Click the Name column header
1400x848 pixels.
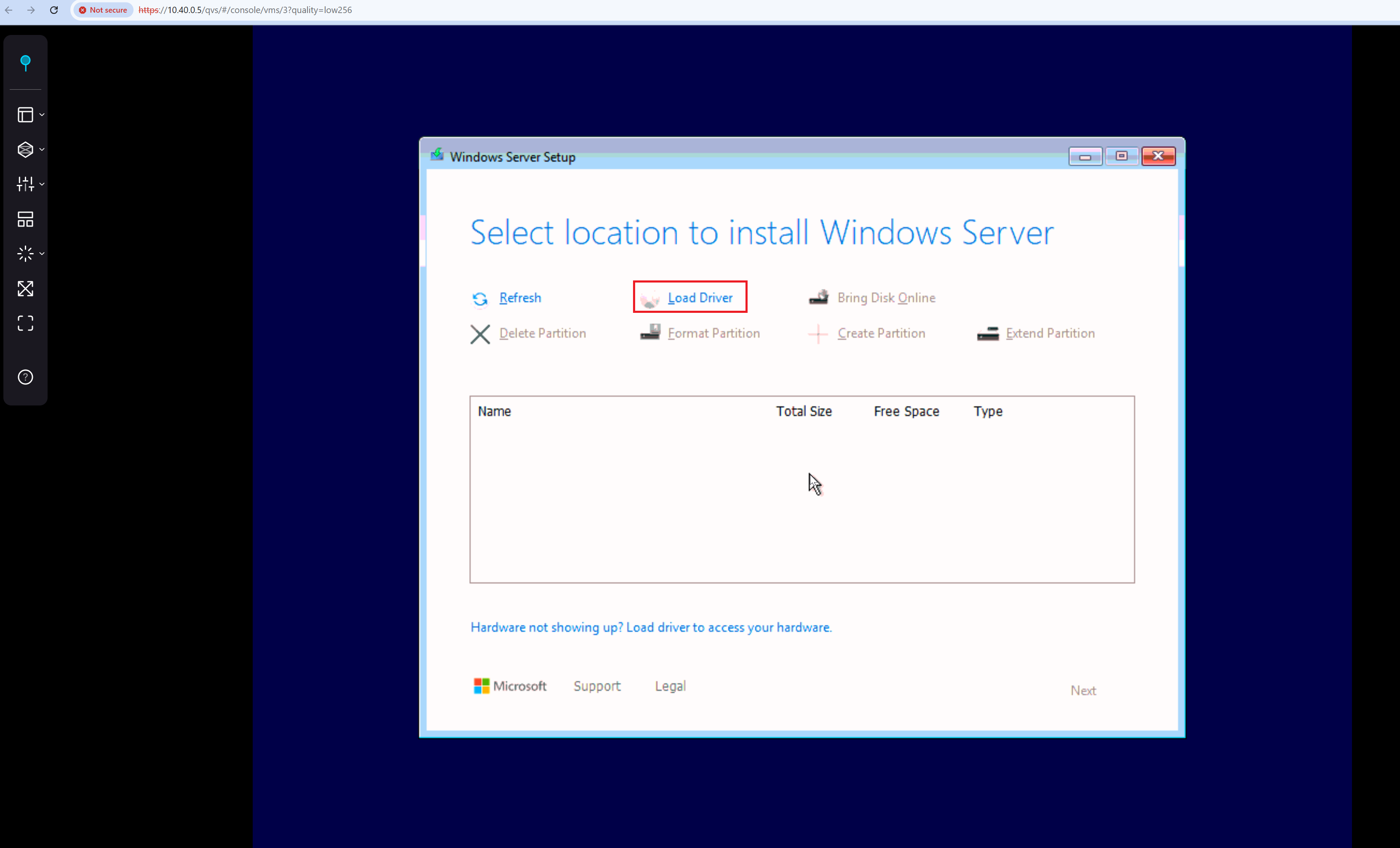click(x=494, y=411)
